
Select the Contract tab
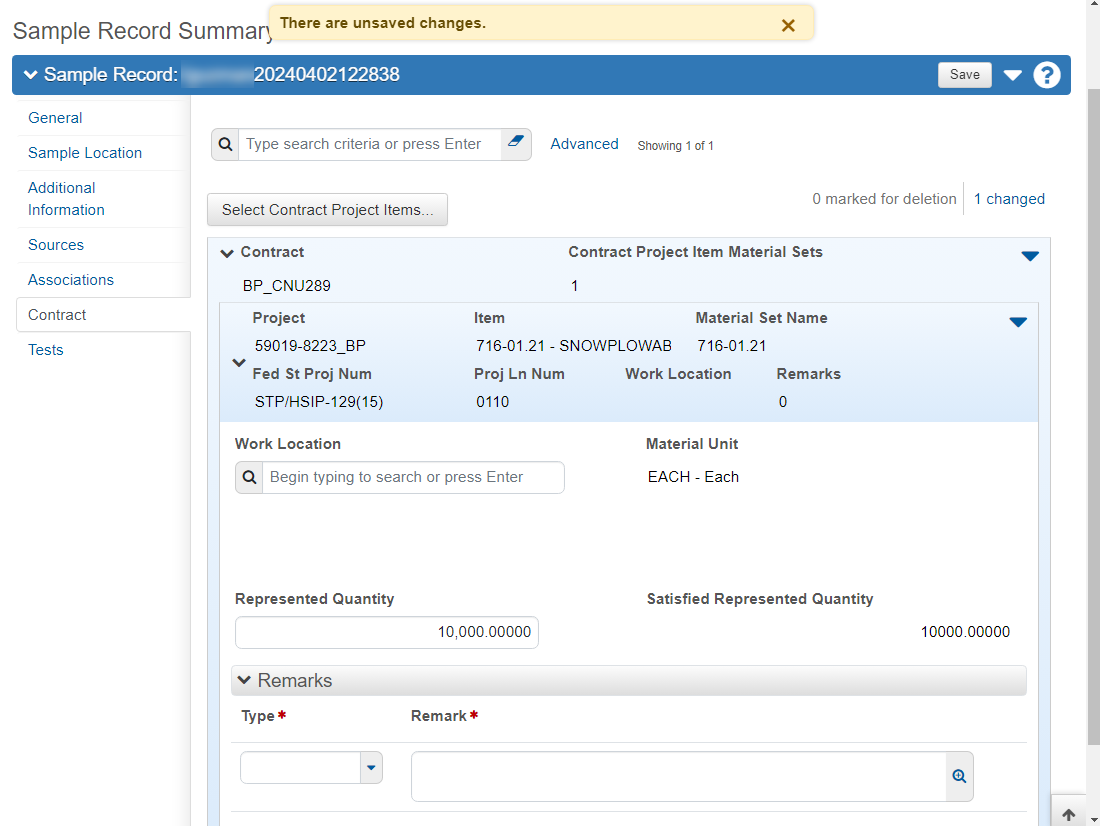tap(103, 314)
